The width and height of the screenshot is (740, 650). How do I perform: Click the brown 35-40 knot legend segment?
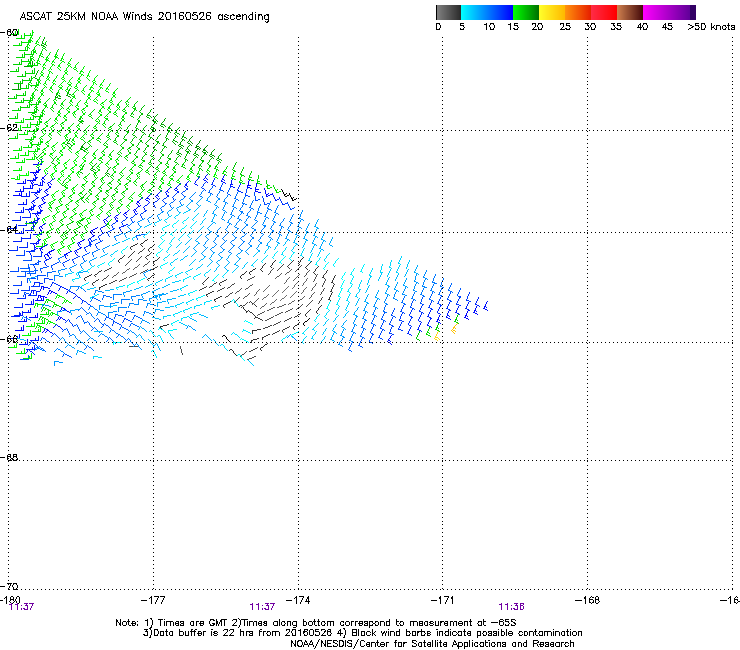630,12
